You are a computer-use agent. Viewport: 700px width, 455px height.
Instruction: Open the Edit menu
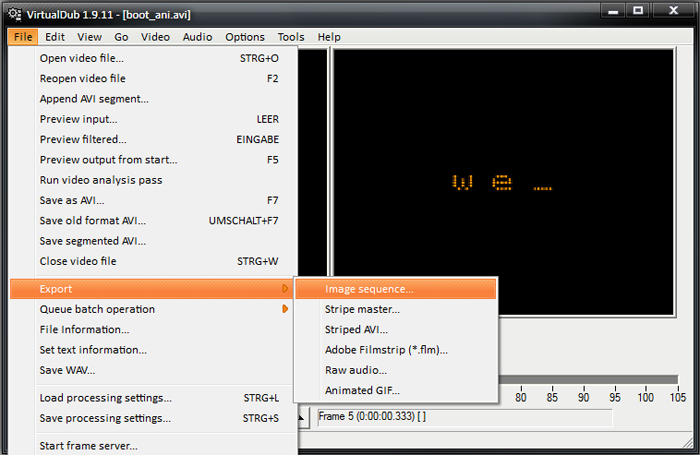(55, 37)
